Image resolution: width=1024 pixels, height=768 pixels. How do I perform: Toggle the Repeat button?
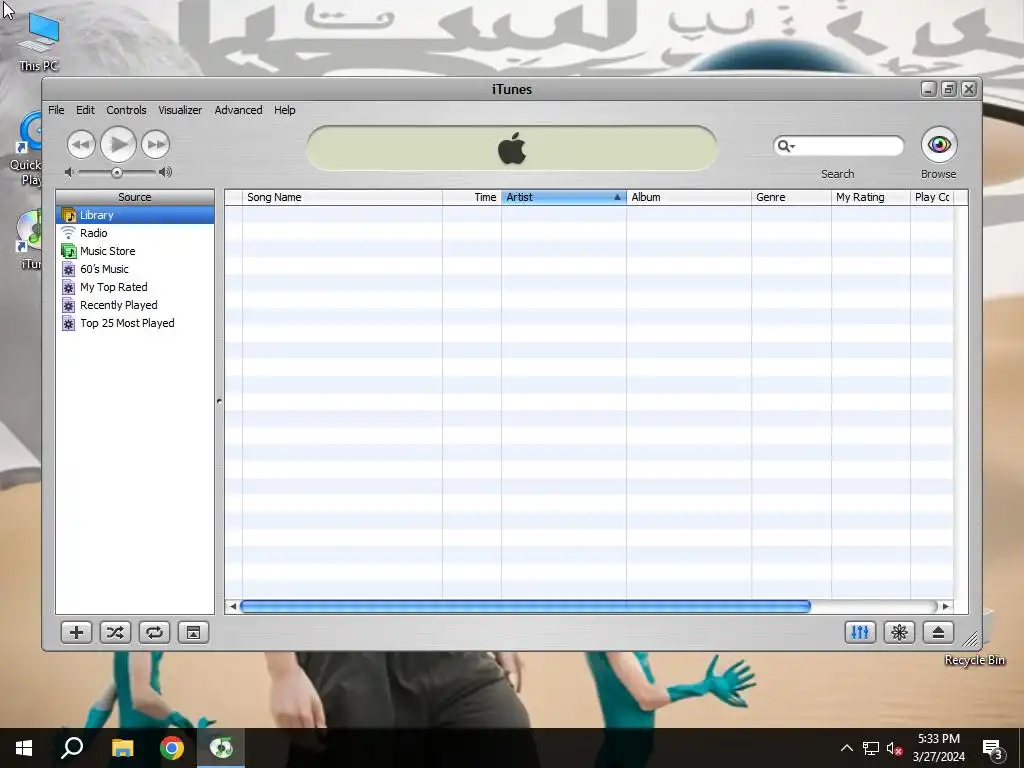tap(154, 632)
